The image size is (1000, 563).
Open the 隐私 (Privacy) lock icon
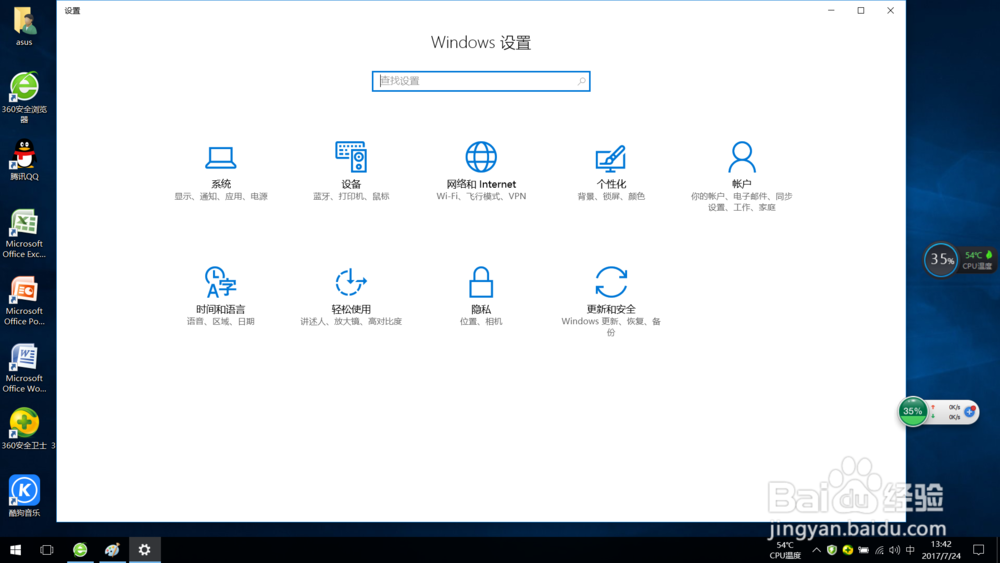coord(481,282)
